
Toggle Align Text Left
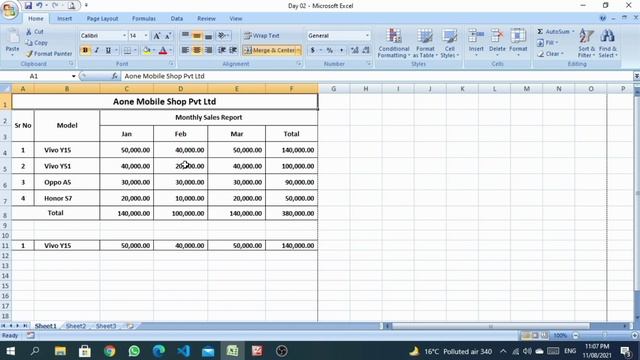pos(185,50)
